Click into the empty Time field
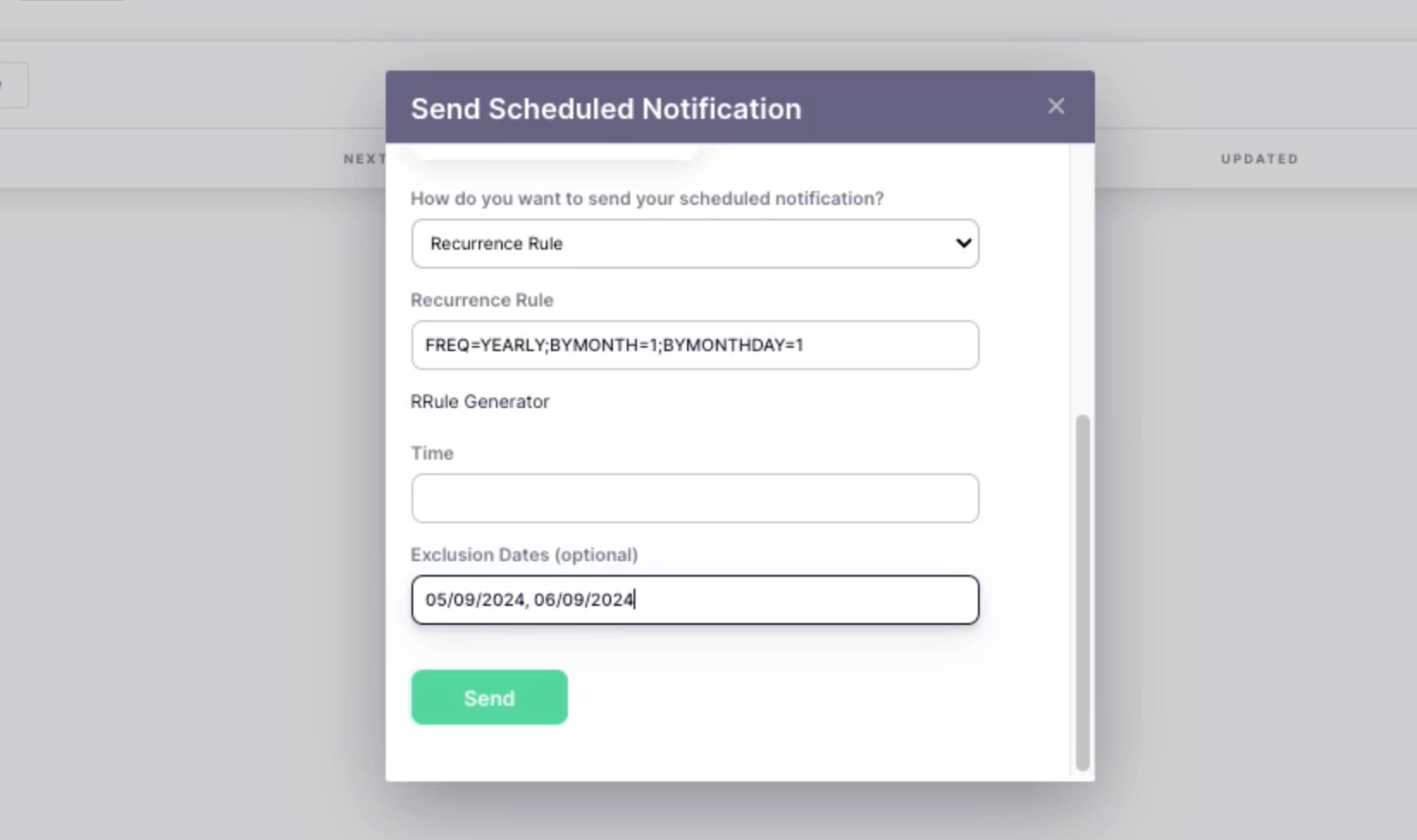Viewport: 1417px width, 840px height. point(694,498)
